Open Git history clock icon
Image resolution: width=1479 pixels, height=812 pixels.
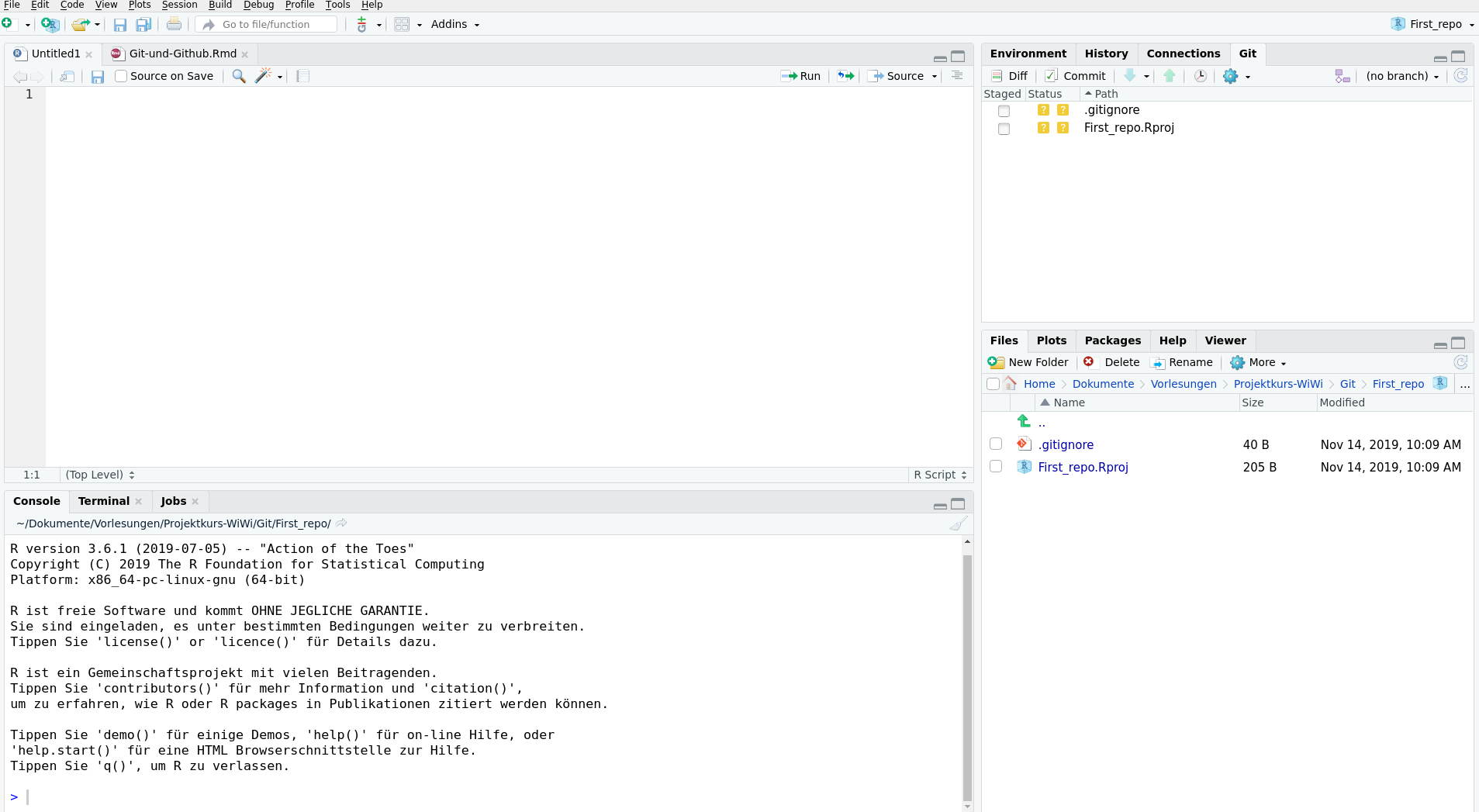1200,76
